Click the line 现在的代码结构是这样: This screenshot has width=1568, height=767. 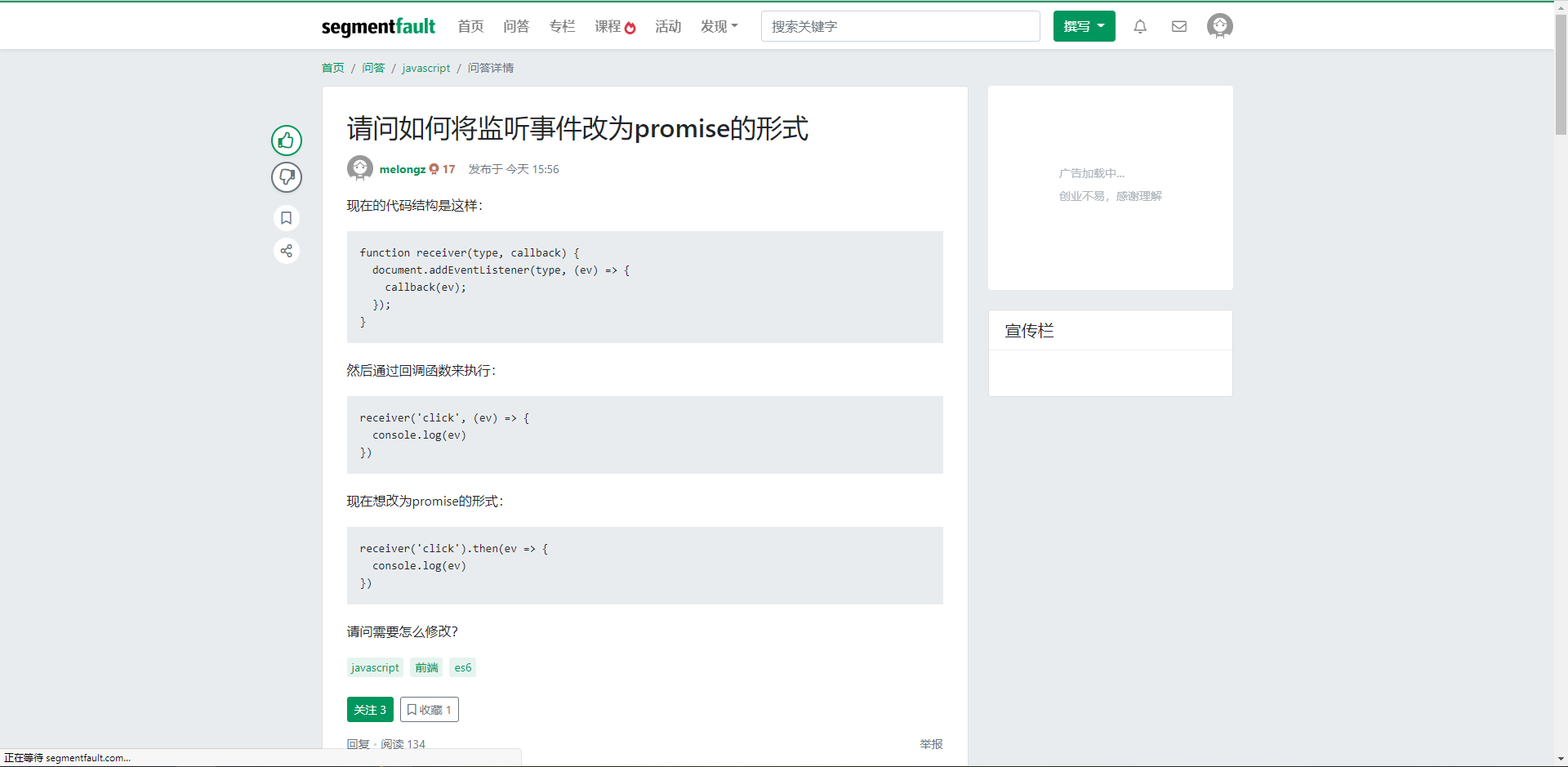click(415, 205)
